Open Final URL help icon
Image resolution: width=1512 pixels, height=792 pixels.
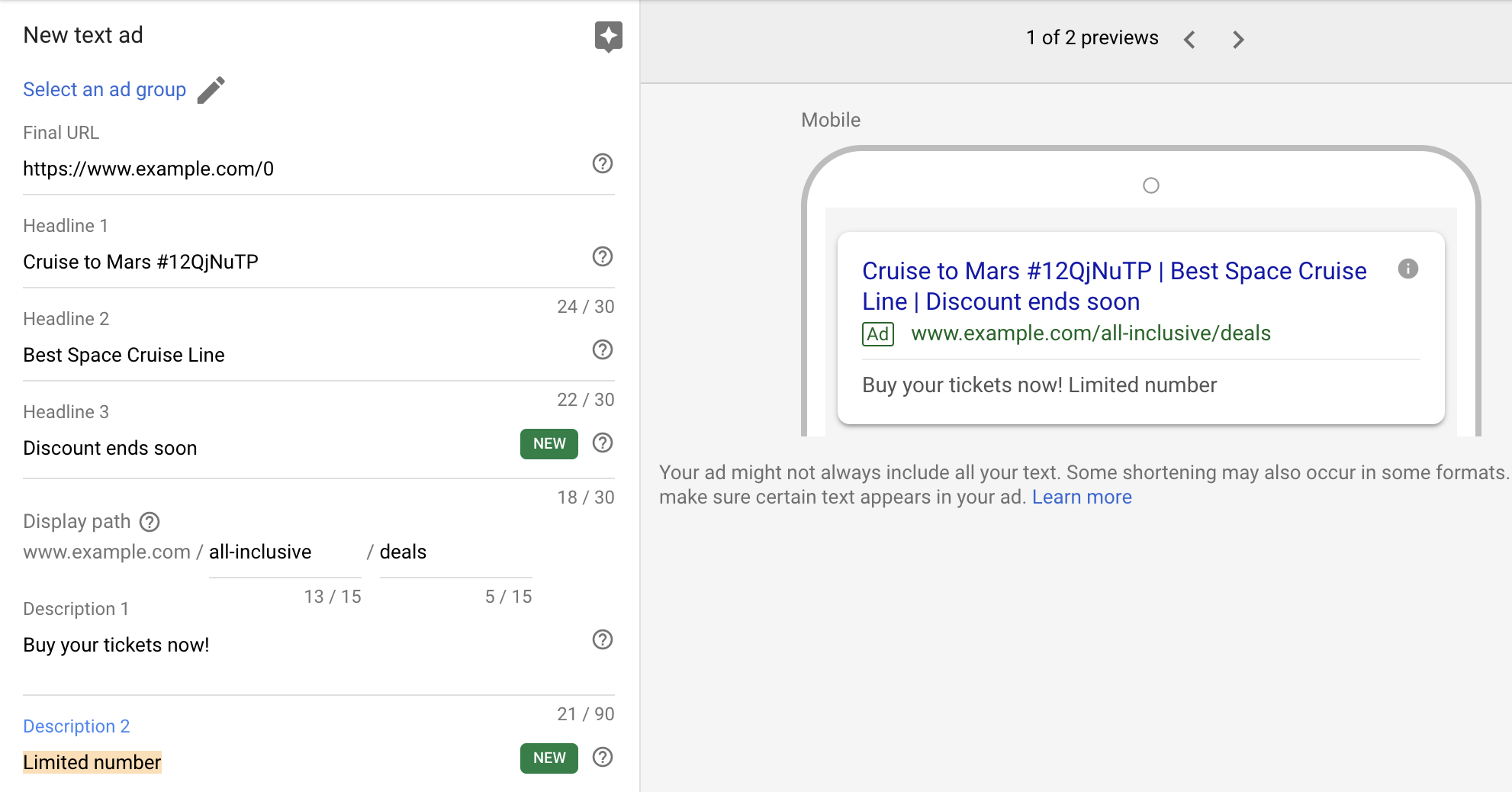603,163
